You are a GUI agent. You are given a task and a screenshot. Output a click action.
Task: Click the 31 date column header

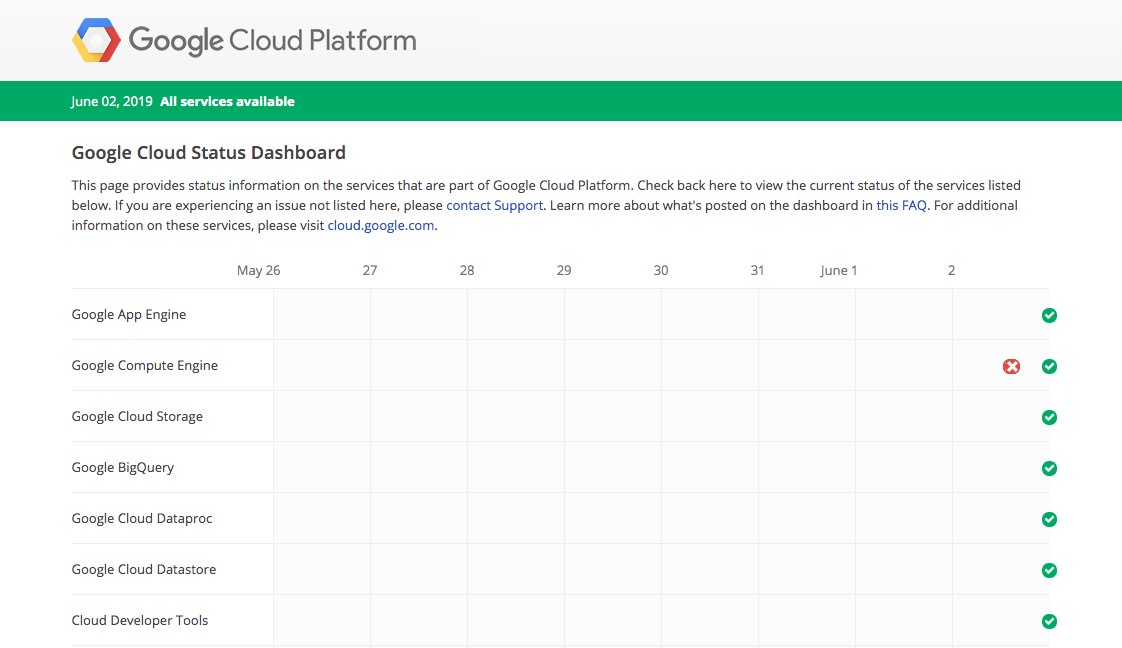pos(757,270)
